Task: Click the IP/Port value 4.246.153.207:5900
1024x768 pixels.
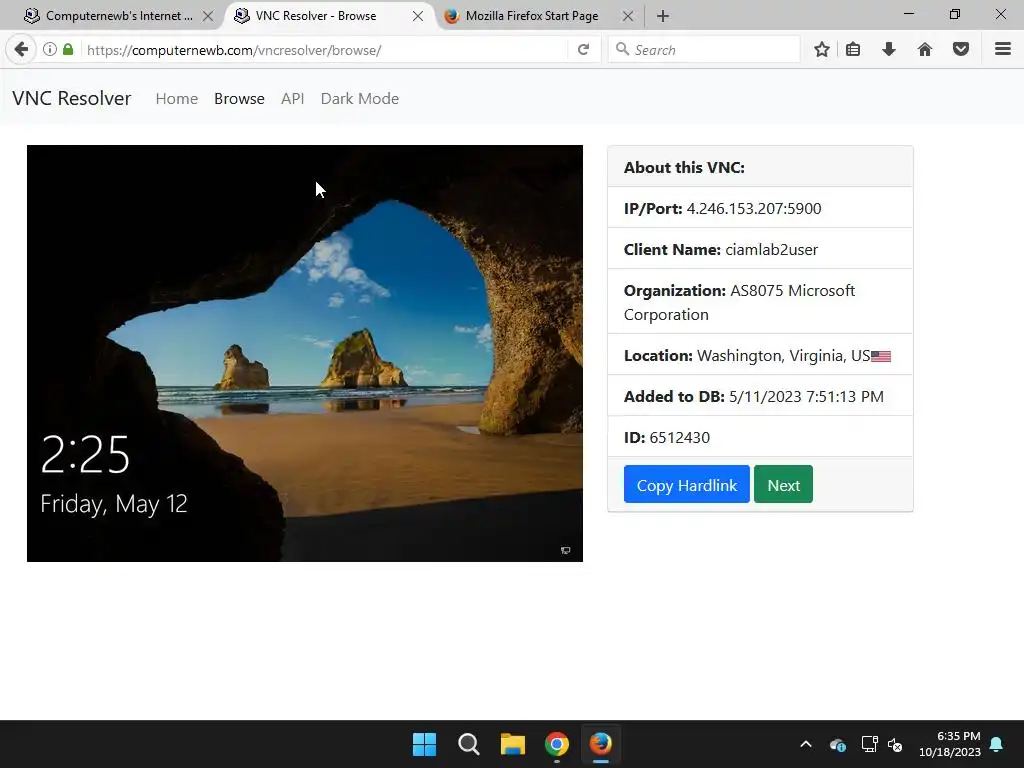Action: 754,208
